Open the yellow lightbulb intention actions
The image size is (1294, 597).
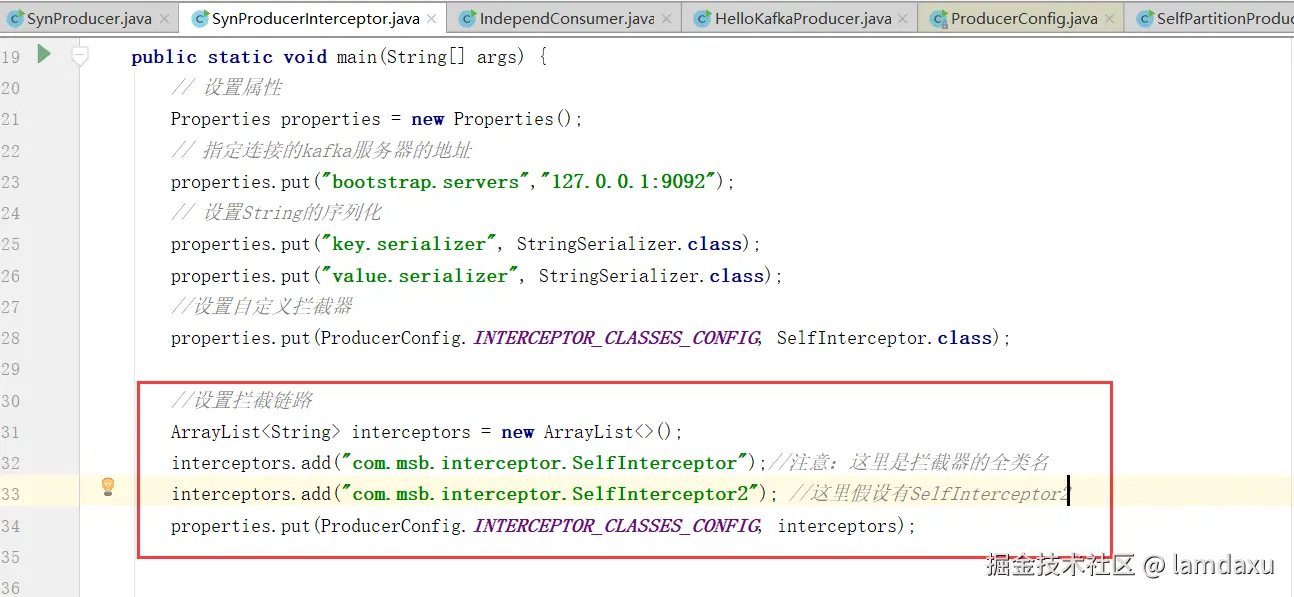(108, 487)
